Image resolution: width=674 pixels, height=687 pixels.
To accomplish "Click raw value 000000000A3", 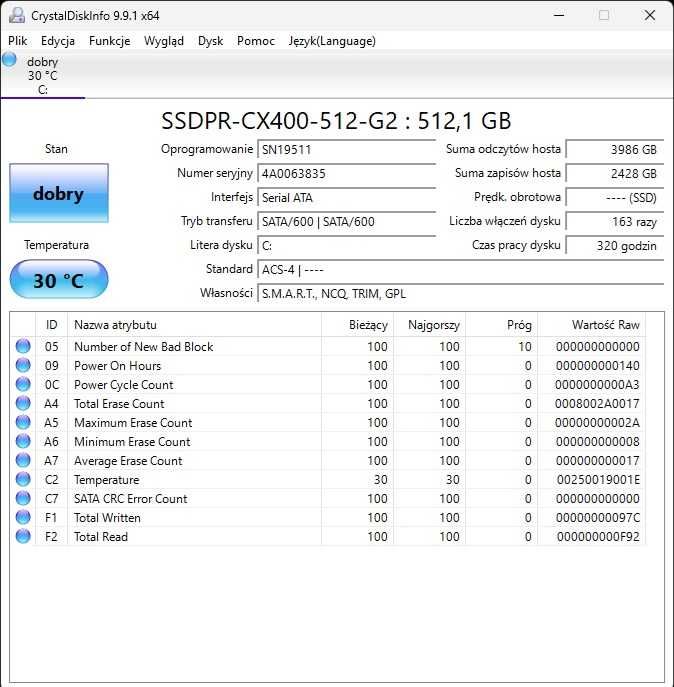I will 597,385.
